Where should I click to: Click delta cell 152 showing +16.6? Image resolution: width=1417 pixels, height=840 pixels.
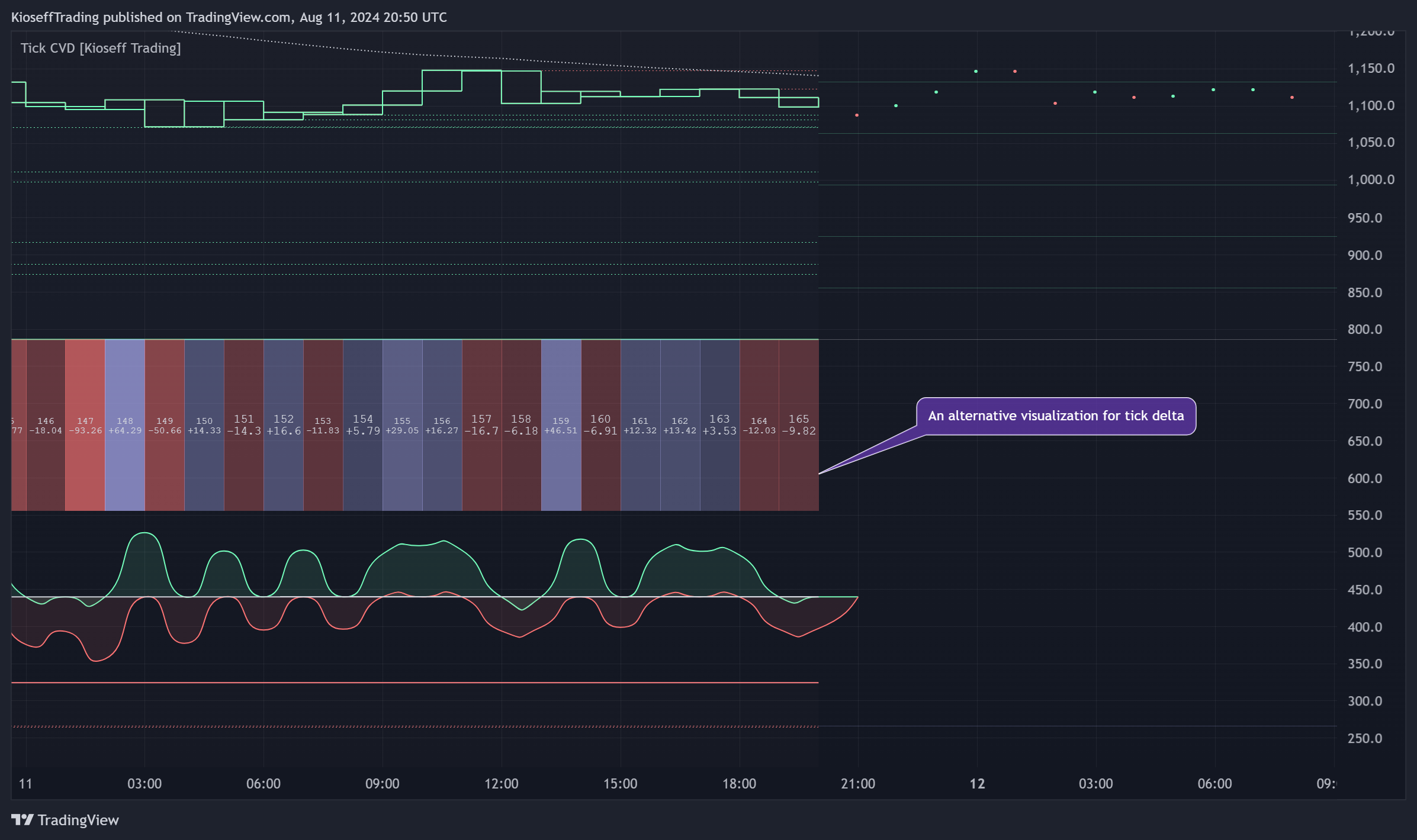[284, 425]
